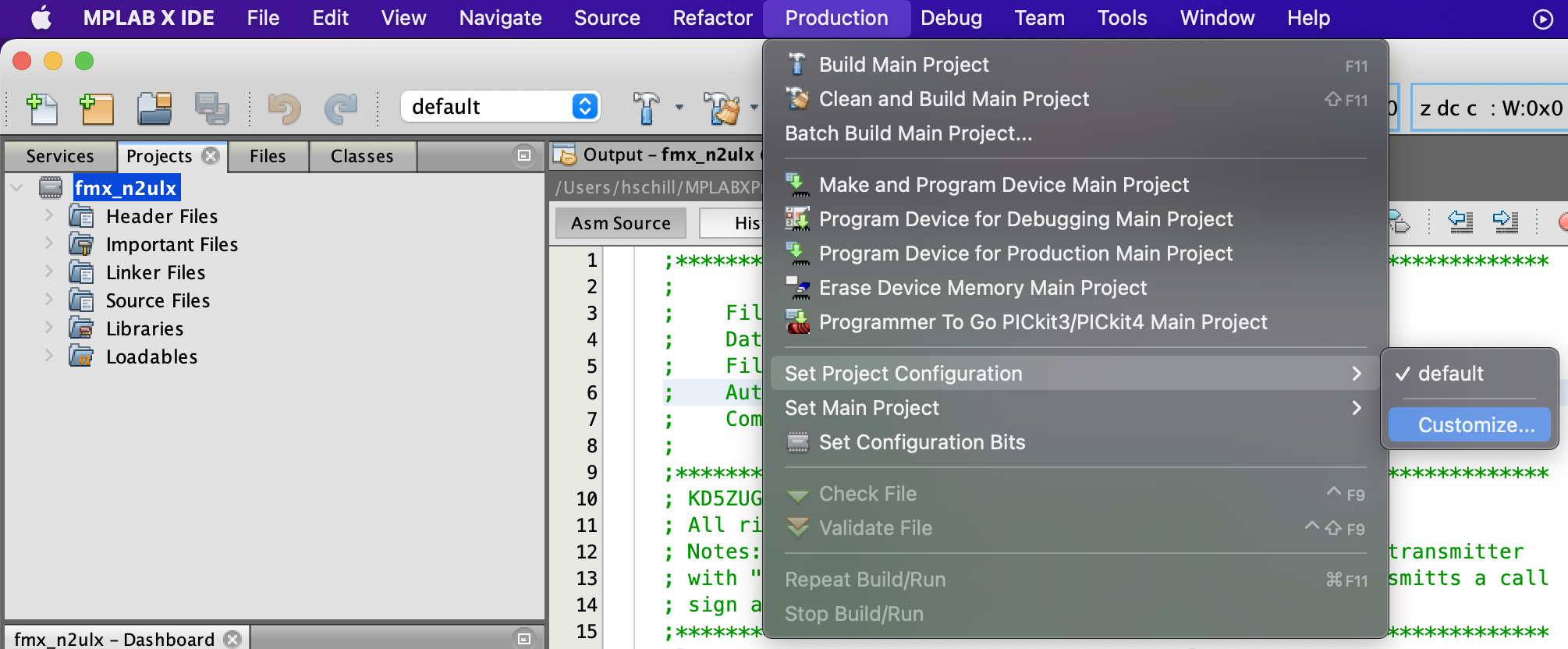Click the New File toolbar icon

[x=42, y=108]
